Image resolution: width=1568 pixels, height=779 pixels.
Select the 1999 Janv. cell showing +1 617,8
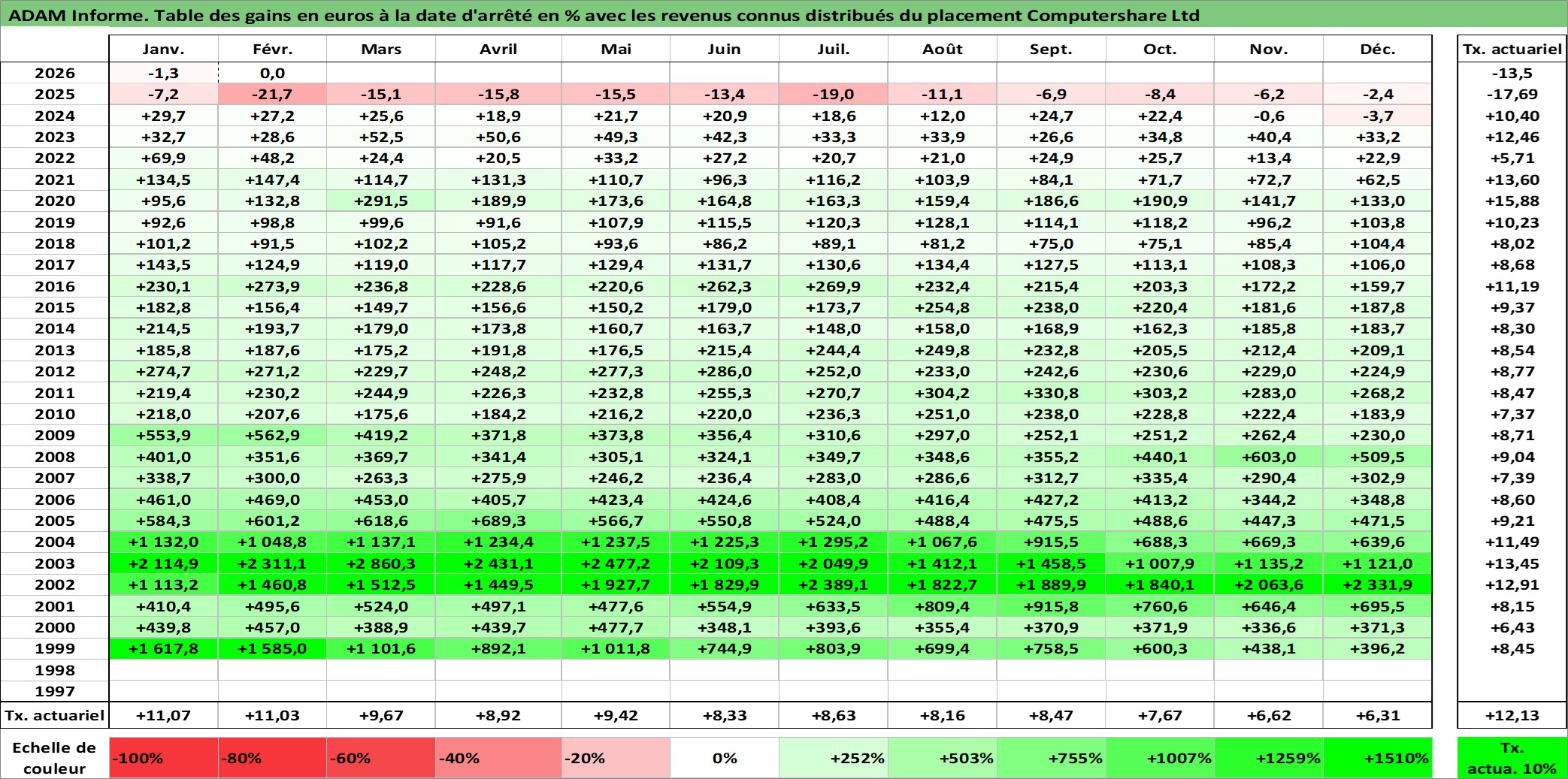point(163,648)
